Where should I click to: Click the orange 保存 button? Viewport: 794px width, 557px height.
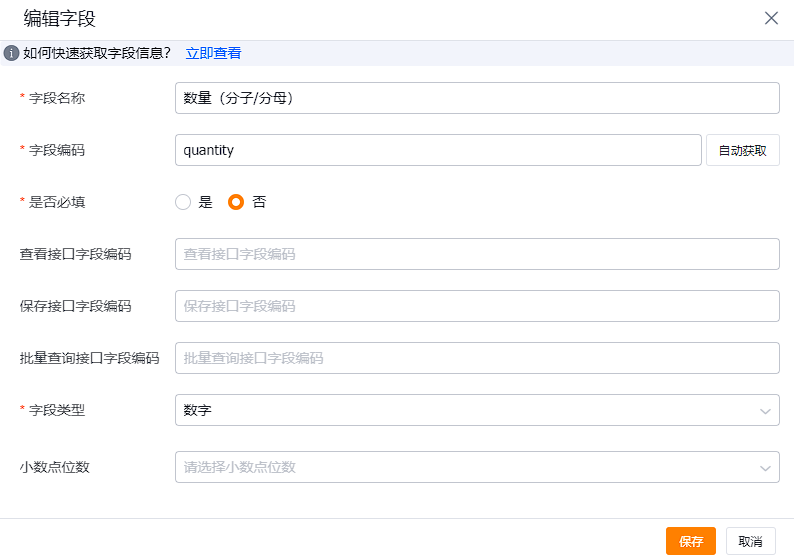point(691,541)
